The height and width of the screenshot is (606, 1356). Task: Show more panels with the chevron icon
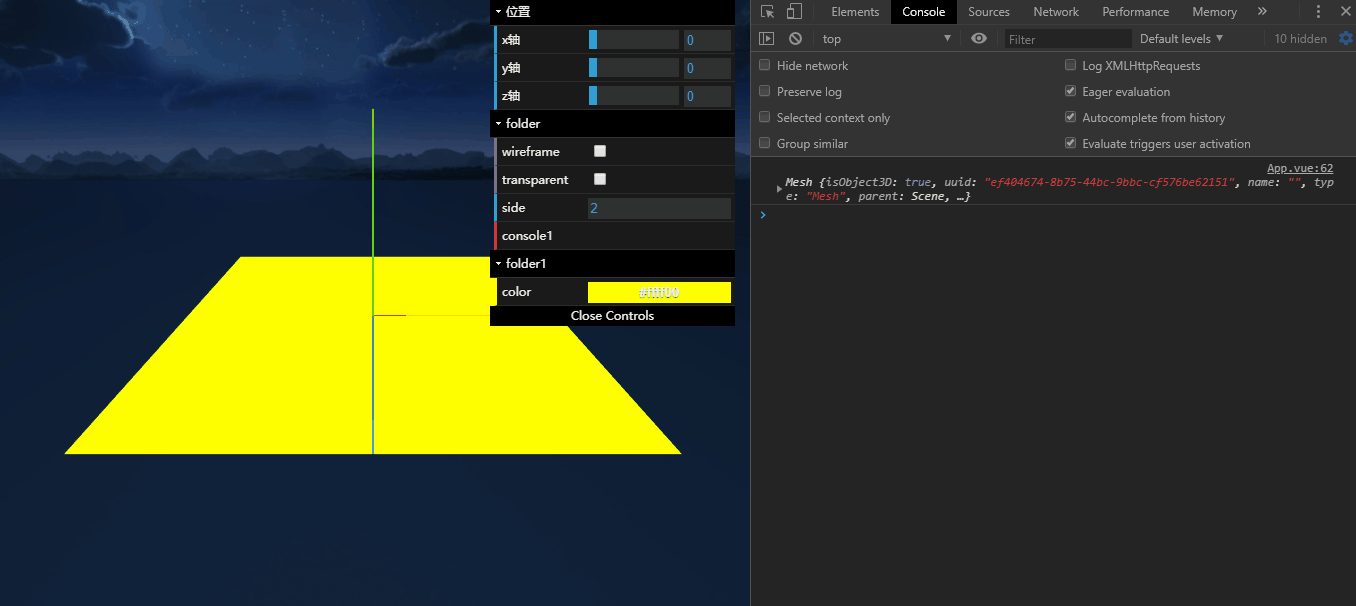coord(1262,11)
